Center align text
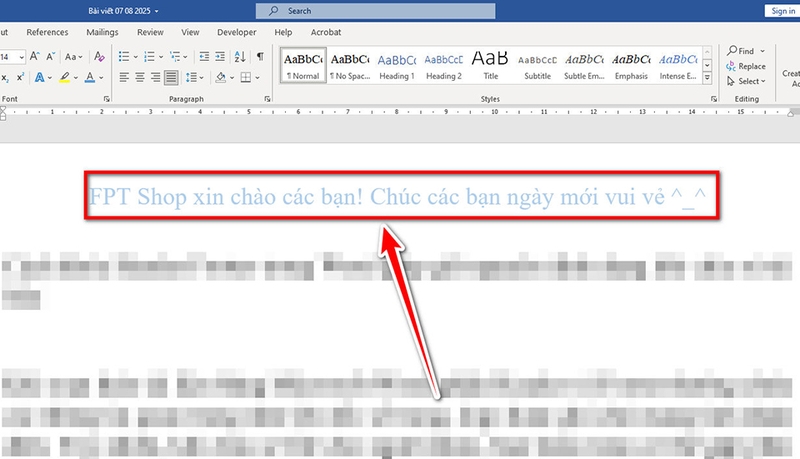This screenshot has height=459, width=800. [140, 77]
